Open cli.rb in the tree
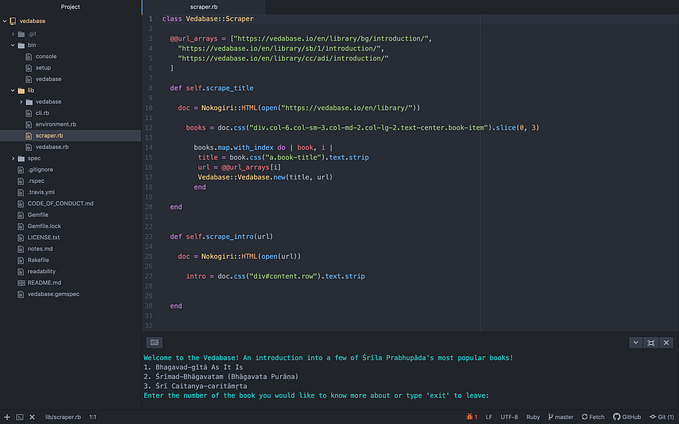This screenshot has height=424, width=679. [42, 113]
